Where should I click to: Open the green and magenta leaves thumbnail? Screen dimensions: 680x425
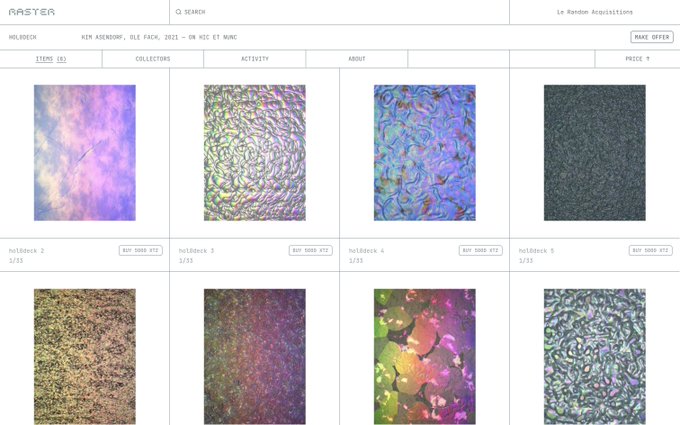425,356
